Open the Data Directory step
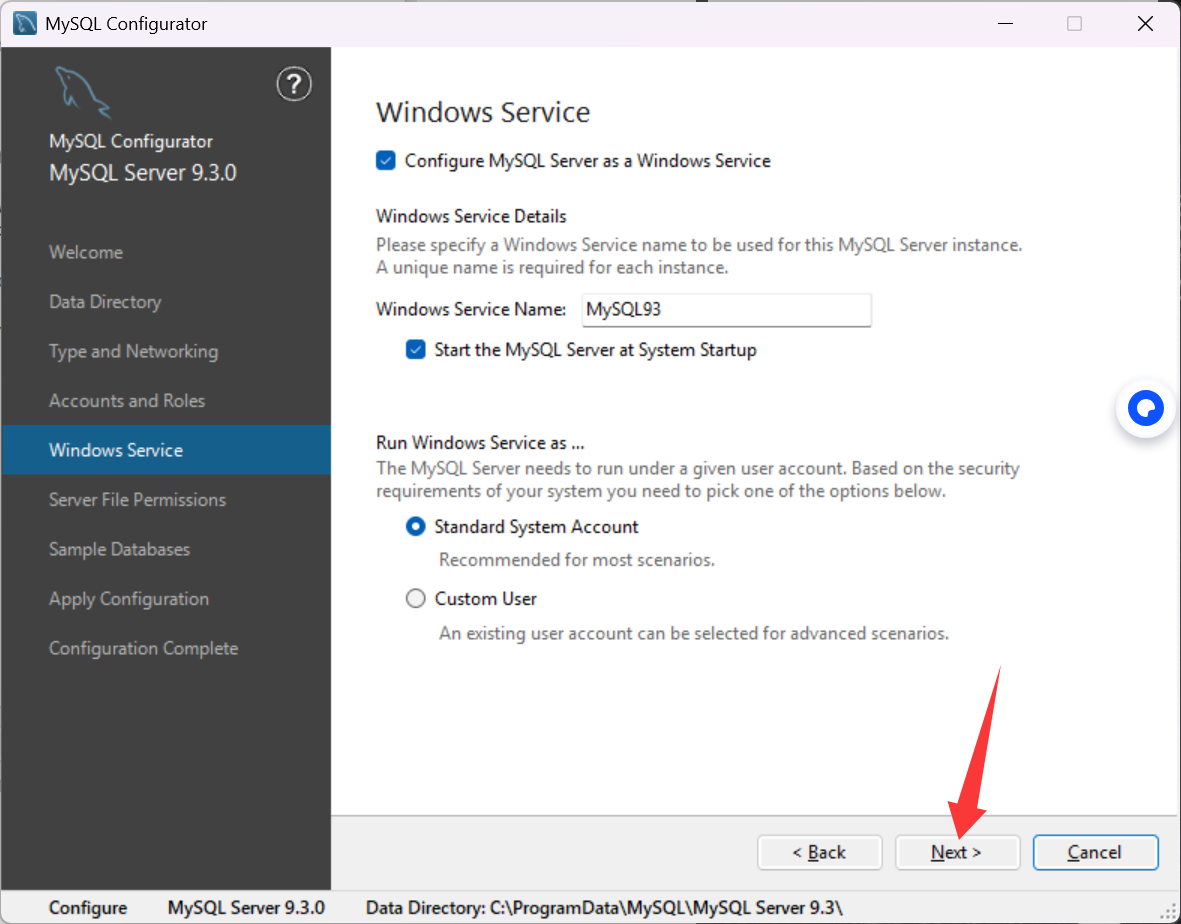 click(105, 302)
